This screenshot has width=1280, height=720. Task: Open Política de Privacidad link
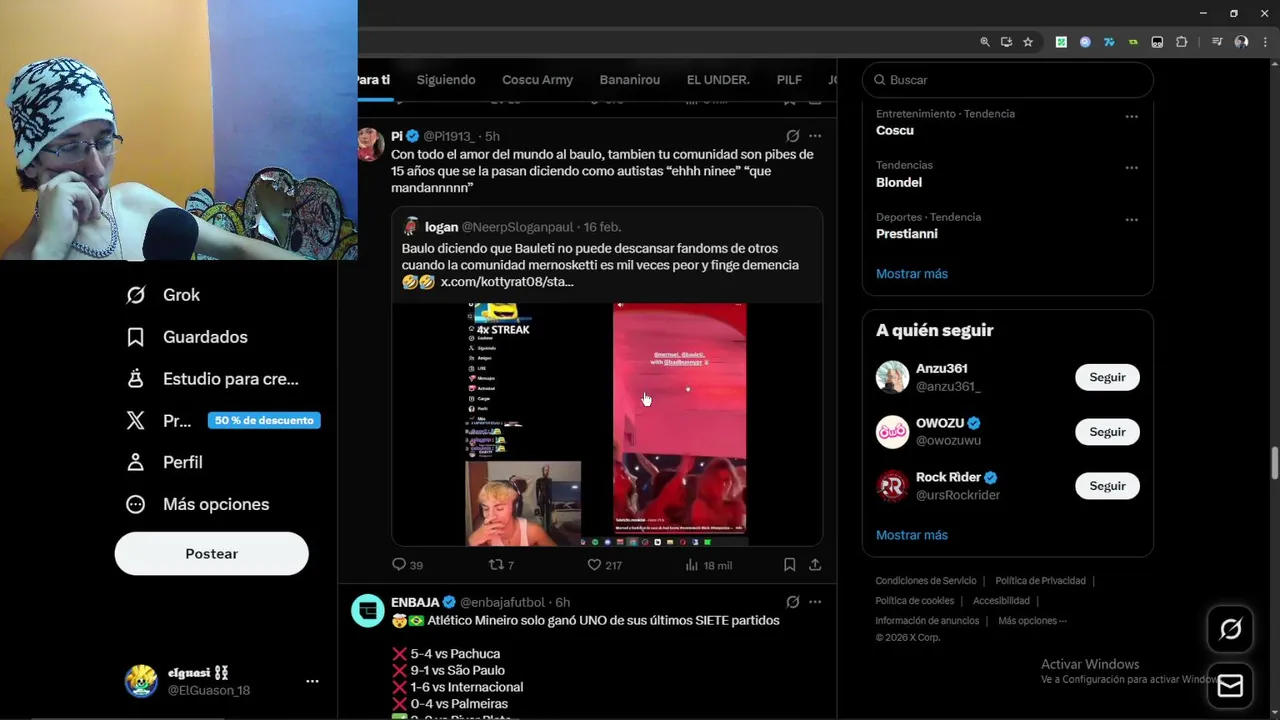[x=1041, y=581]
